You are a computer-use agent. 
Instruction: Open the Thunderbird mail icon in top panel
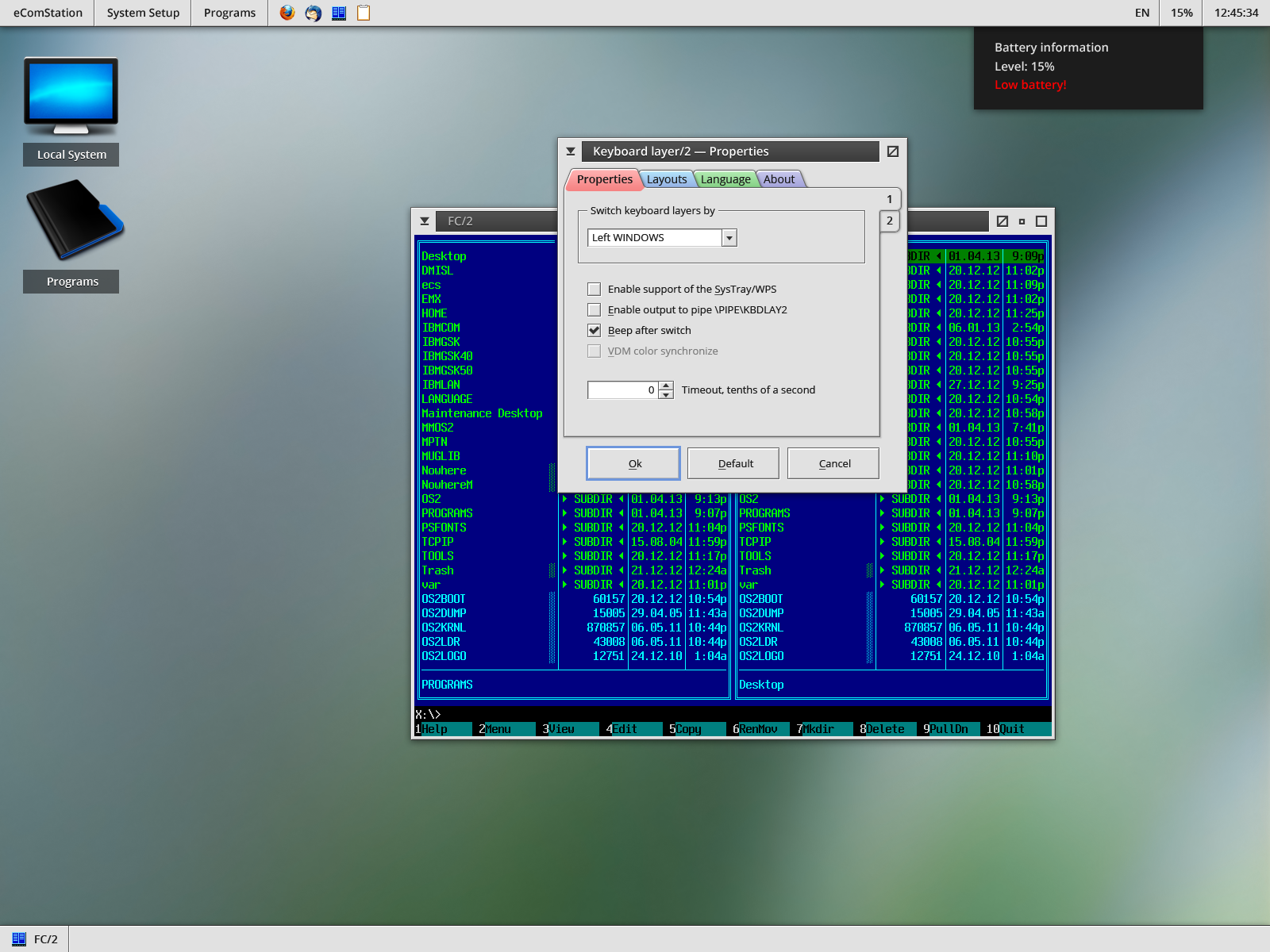[x=314, y=13]
